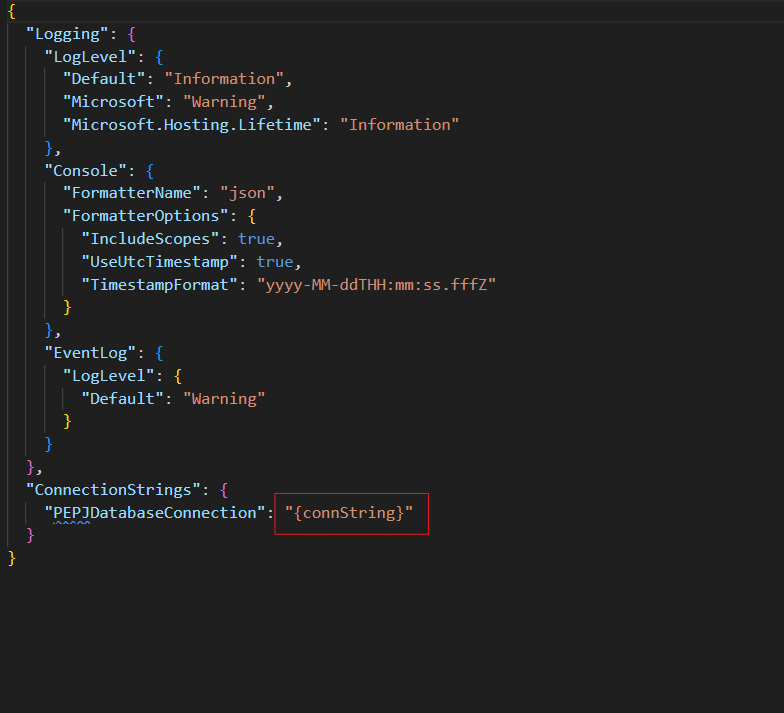This screenshot has width=784, height=713.
Task: Place cursor on the "PEPJDatabaseConnection" key
Action: pyautogui.click(x=155, y=513)
